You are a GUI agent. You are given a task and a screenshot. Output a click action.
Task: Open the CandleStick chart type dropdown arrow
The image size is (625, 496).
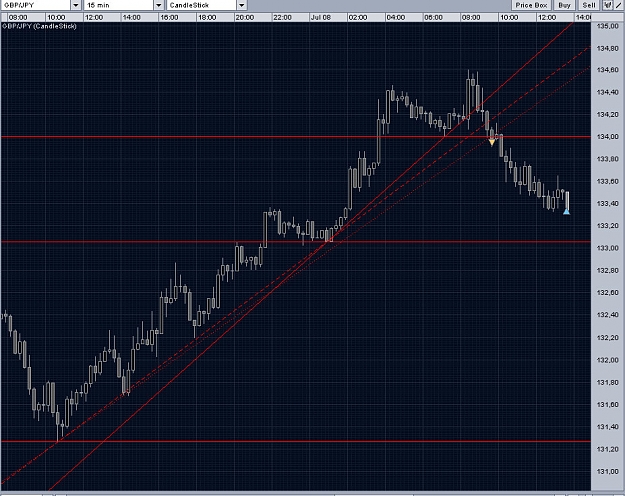point(242,5)
